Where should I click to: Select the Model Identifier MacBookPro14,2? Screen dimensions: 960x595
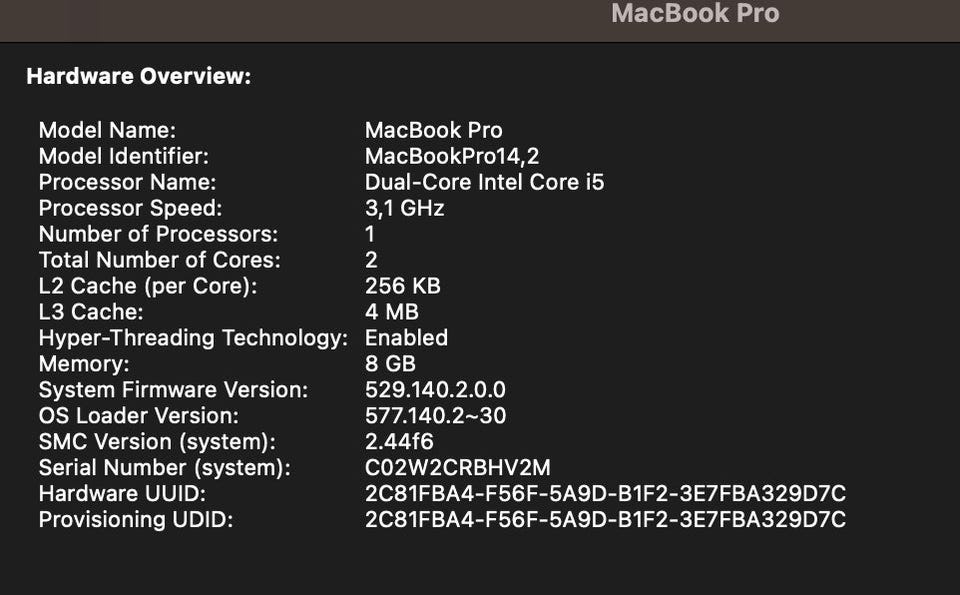tap(452, 156)
